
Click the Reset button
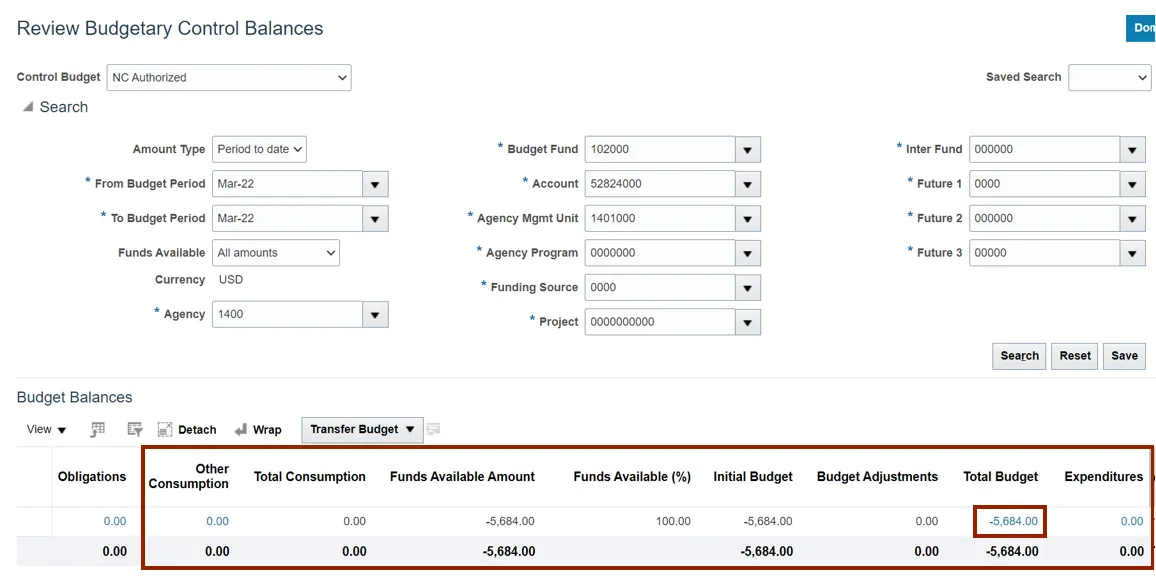[x=1075, y=356]
